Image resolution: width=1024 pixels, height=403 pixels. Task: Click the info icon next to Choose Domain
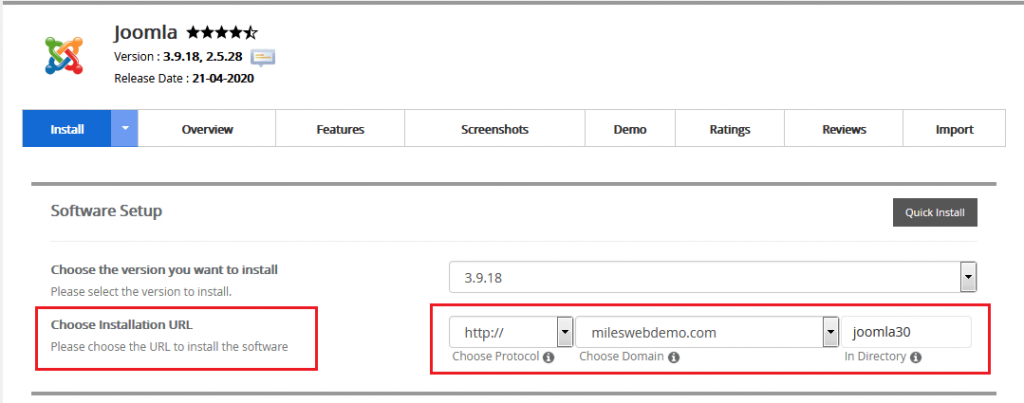(673, 357)
